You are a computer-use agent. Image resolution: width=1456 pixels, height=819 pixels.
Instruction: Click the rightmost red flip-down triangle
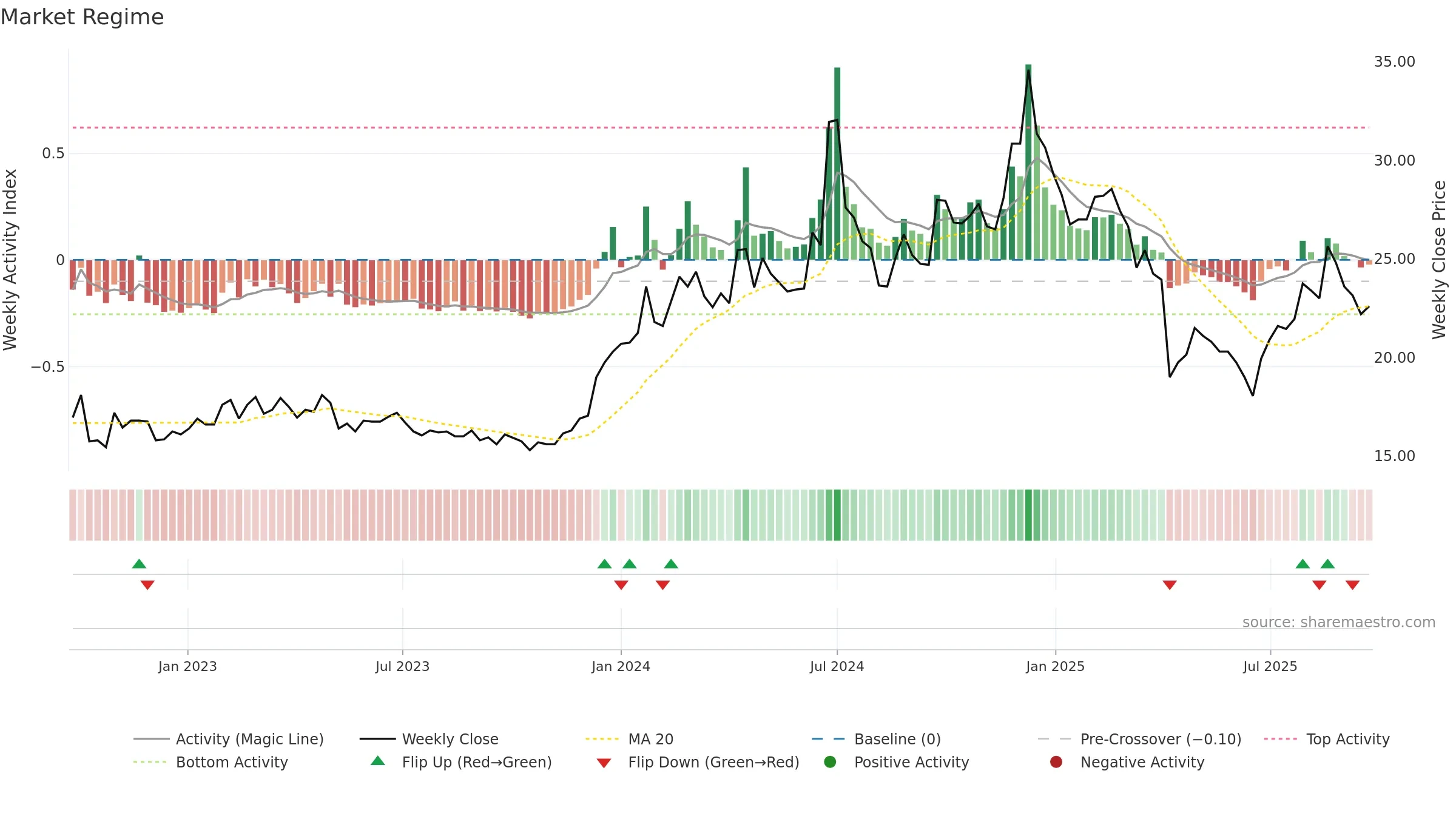pyautogui.click(x=1352, y=585)
